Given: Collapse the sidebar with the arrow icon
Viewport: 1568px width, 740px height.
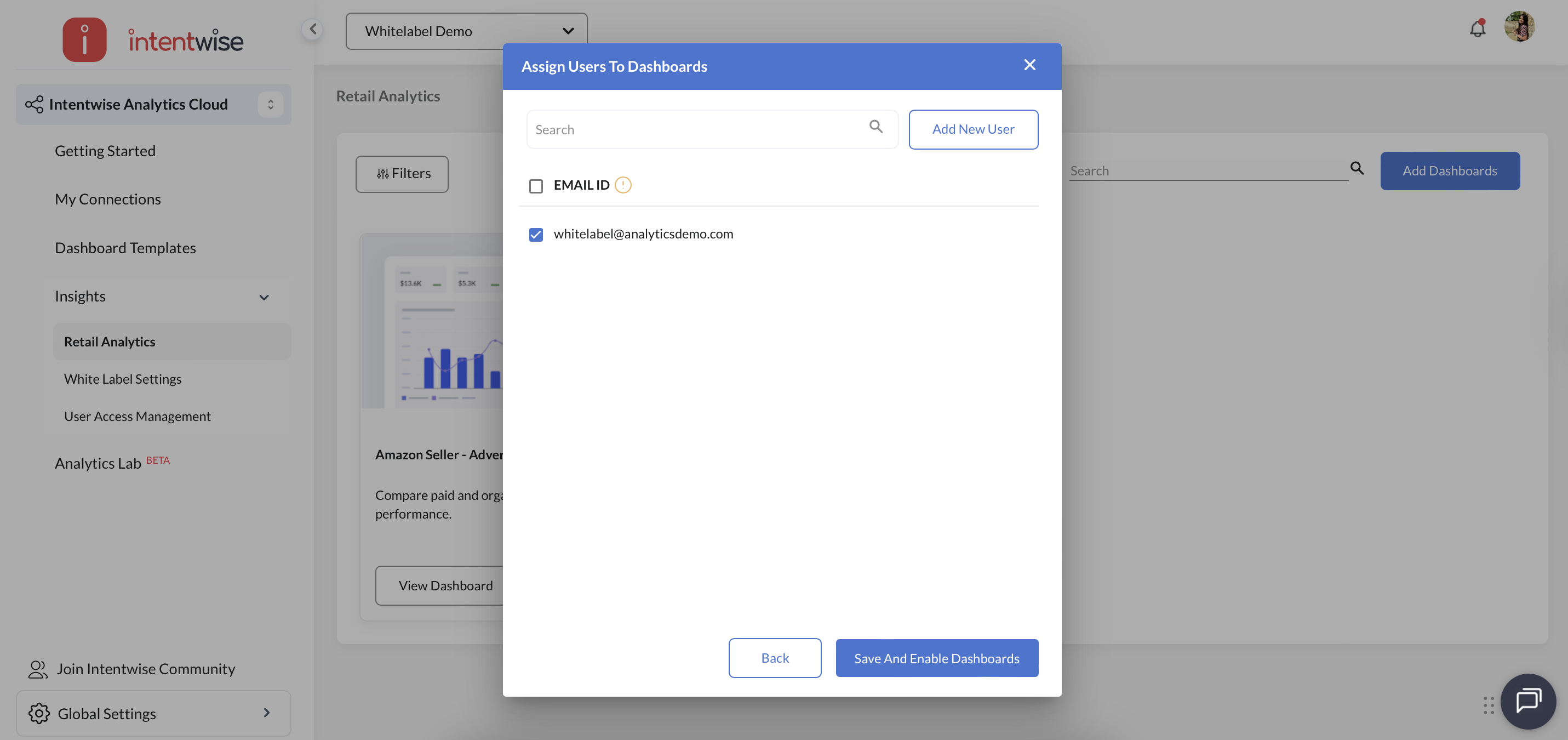Looking at the screenshot, I should [312, 29].
